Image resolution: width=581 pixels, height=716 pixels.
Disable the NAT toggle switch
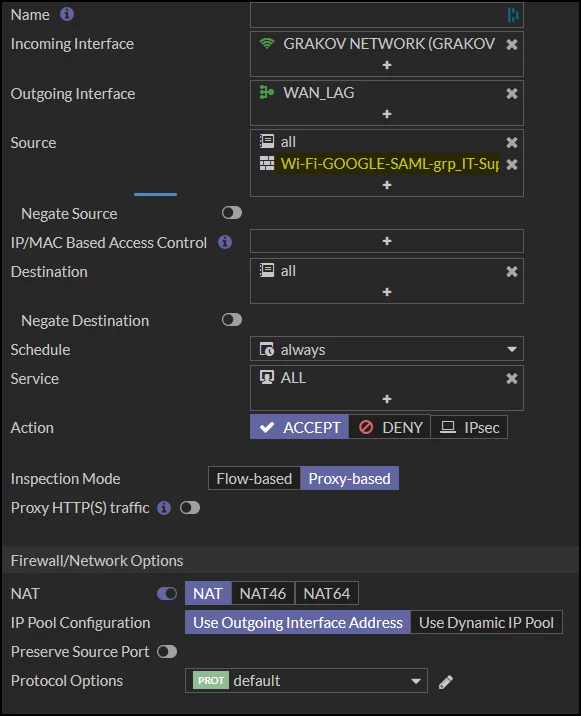[x=167, y=593]
